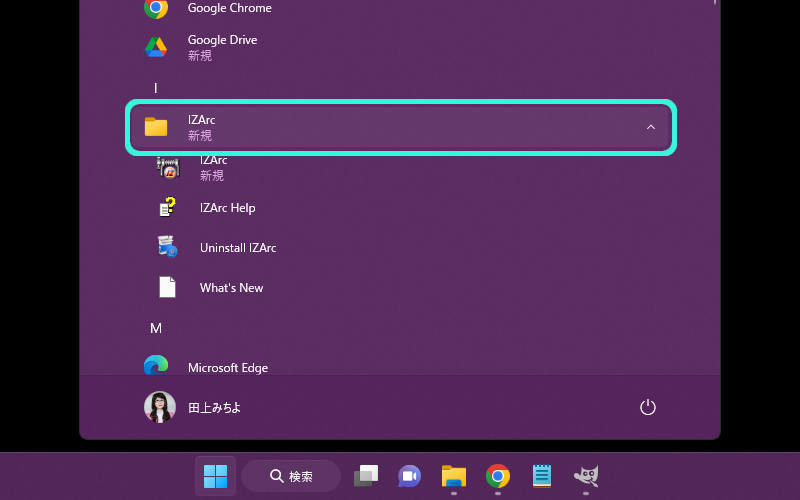
Task: Click the 検索 search box on taskbar
Action: 291,476
